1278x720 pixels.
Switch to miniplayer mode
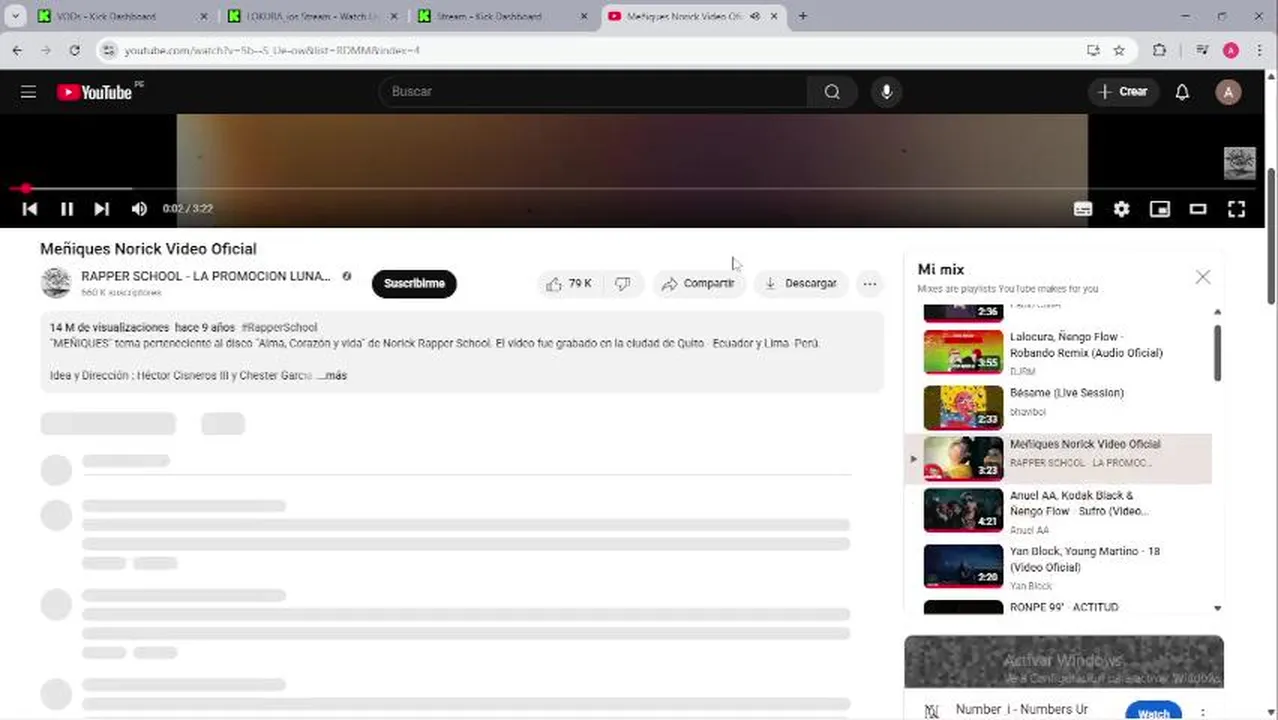tap(1160, 209)
